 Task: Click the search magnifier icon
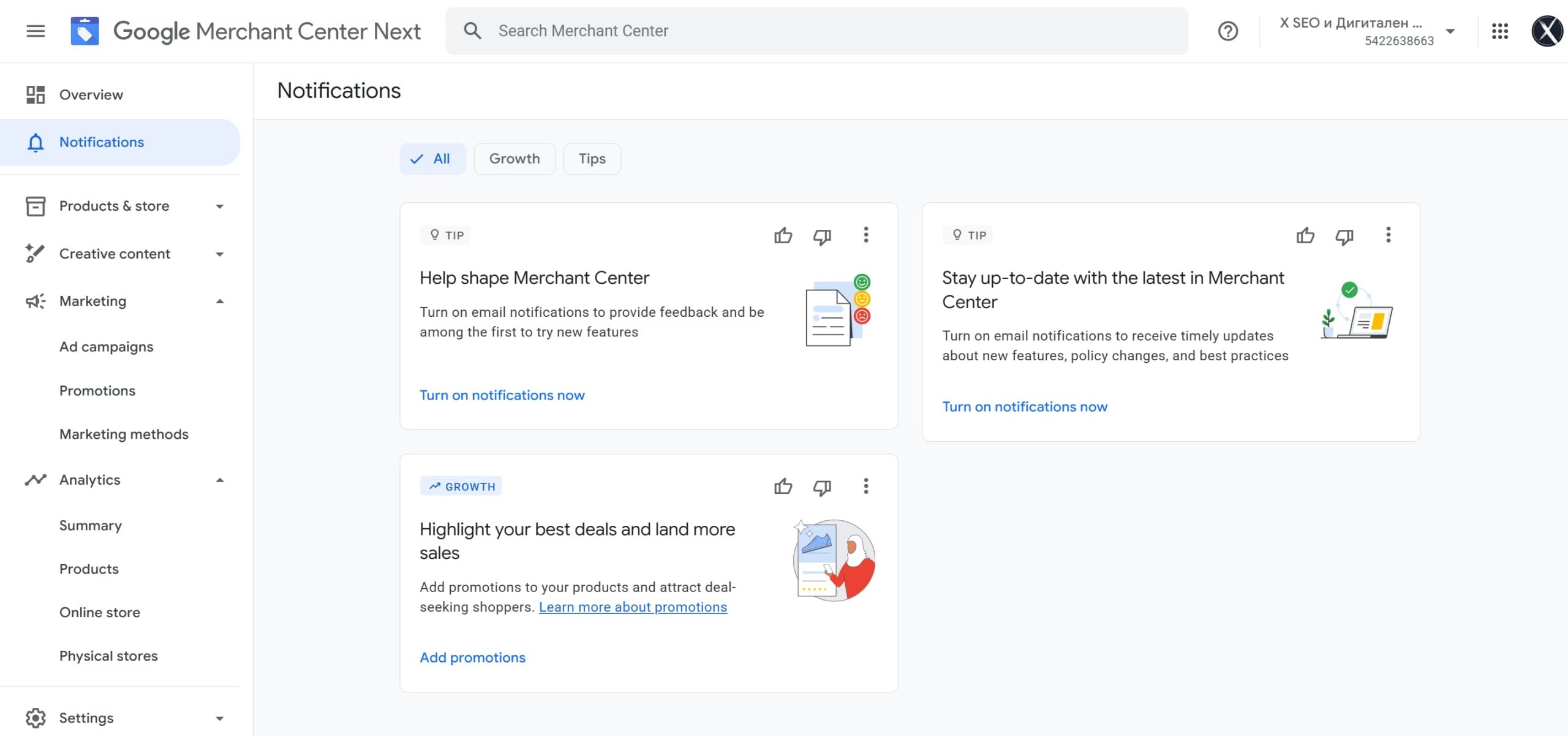(x=472, y=31)
